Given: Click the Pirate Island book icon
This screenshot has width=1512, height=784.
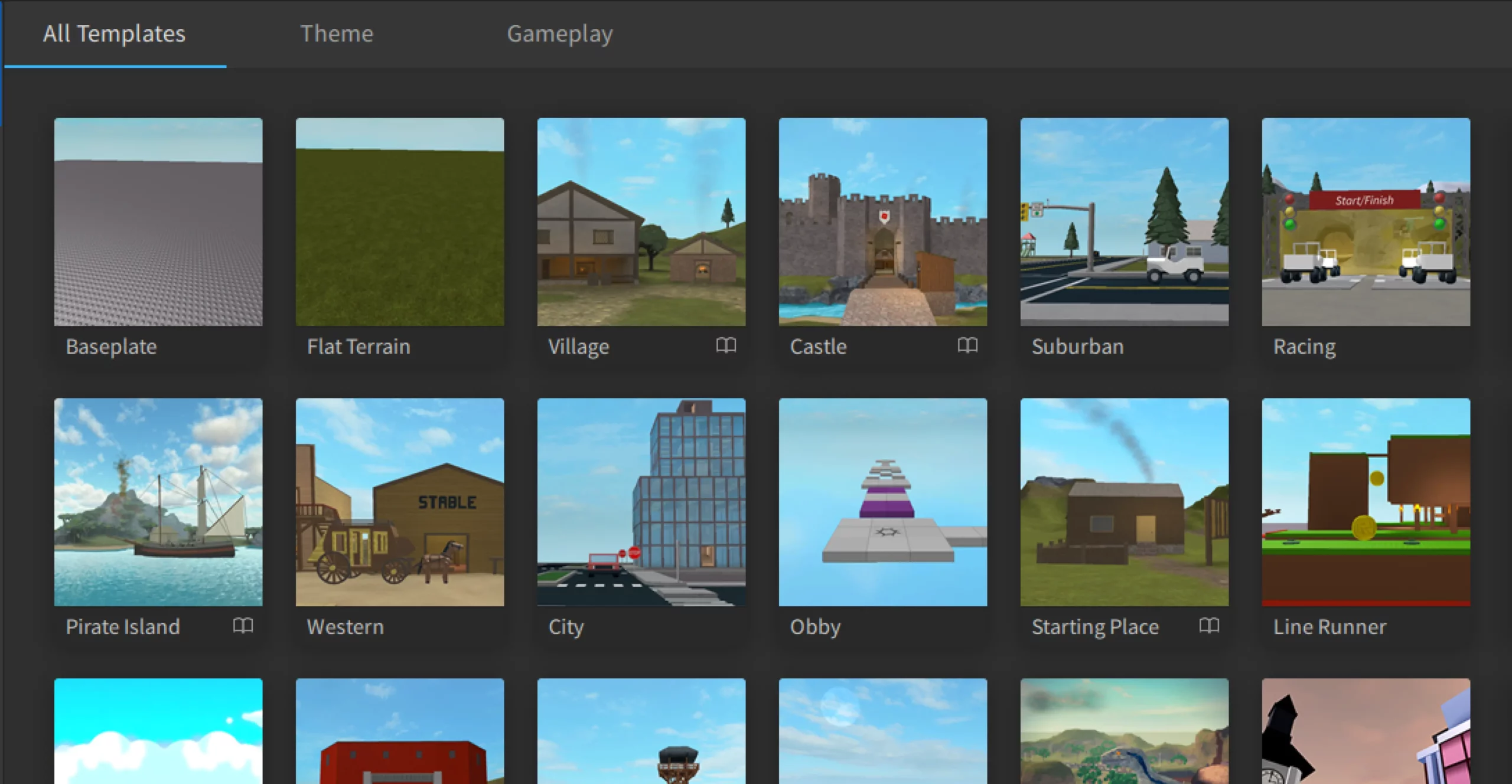Looking at the screenshot, I should pos(243,625).
